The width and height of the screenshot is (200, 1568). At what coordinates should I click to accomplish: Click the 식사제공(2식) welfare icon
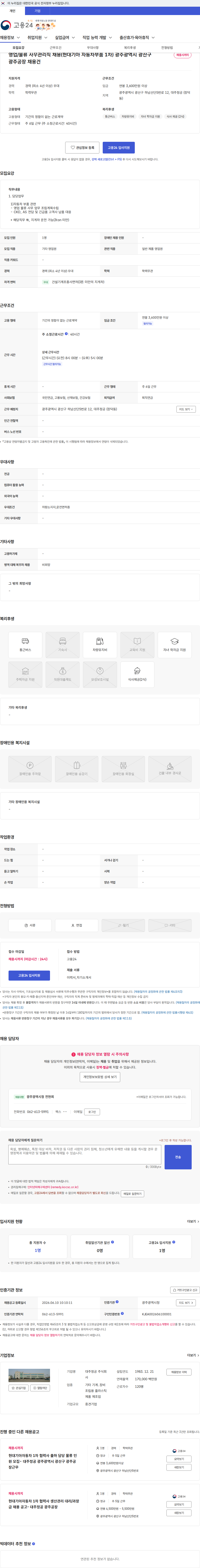click(137, 674)
